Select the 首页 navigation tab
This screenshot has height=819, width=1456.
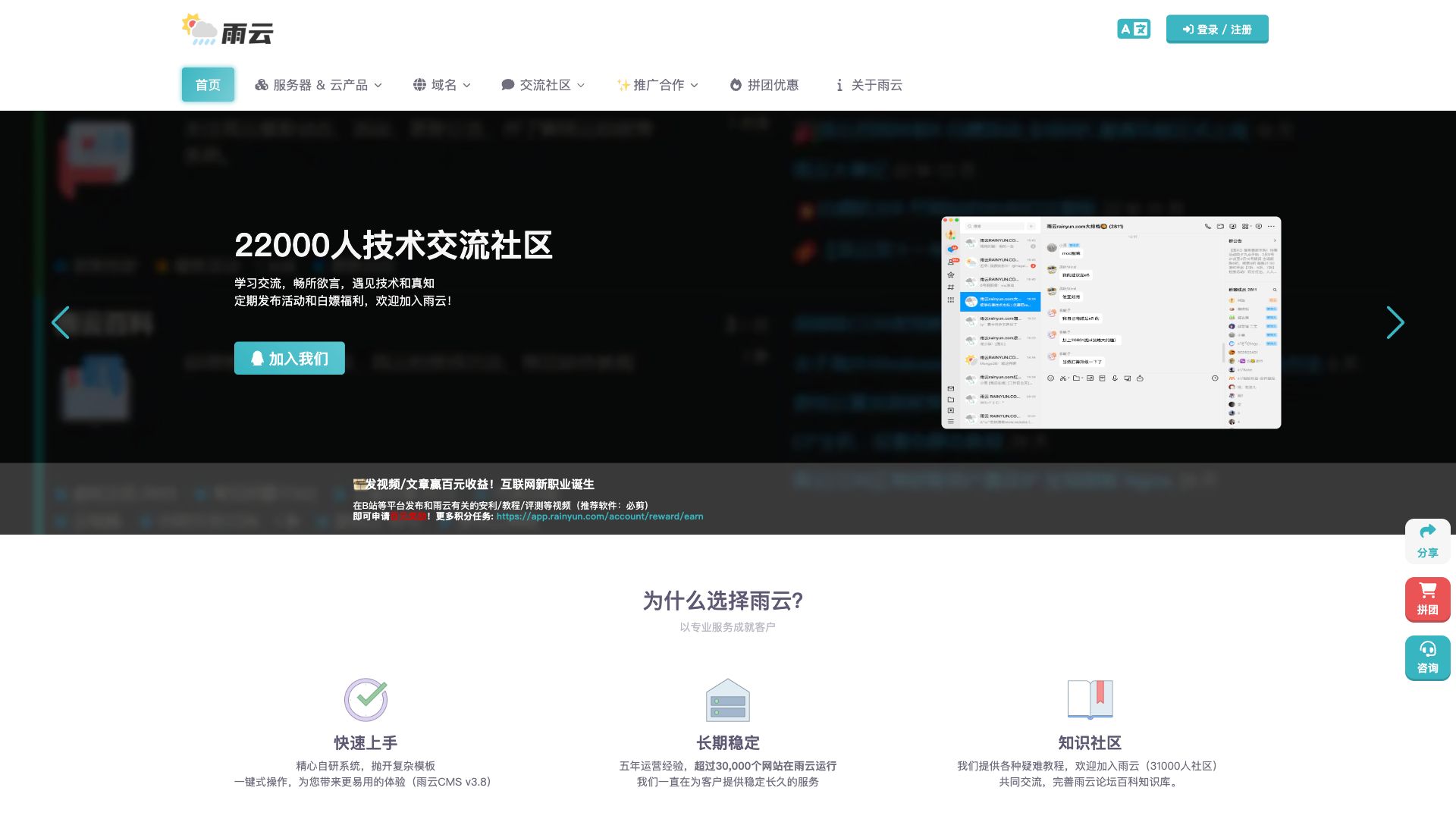click(x=208, y=85)
